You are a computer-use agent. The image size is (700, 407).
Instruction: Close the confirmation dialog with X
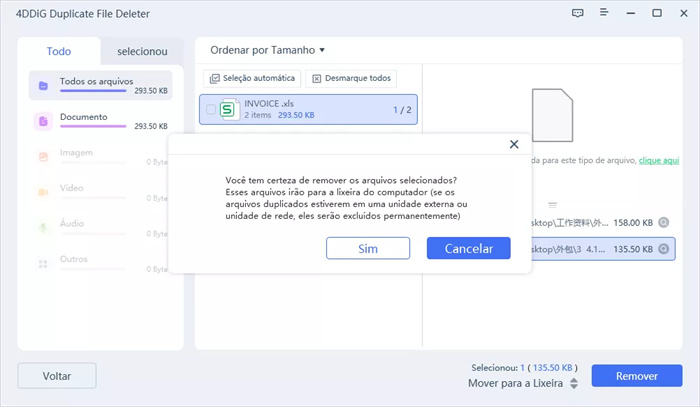point(514,144)
